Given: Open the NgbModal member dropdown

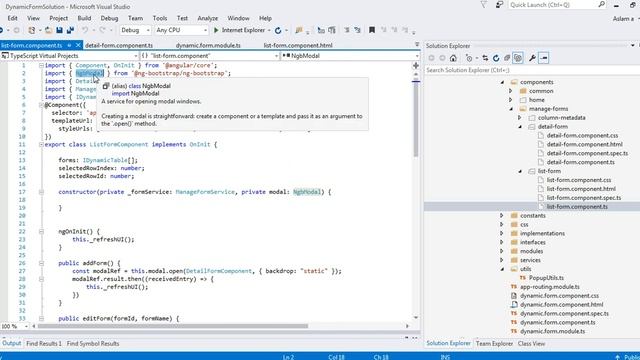Looking at the screenshot, I should [x=350, y=56].
